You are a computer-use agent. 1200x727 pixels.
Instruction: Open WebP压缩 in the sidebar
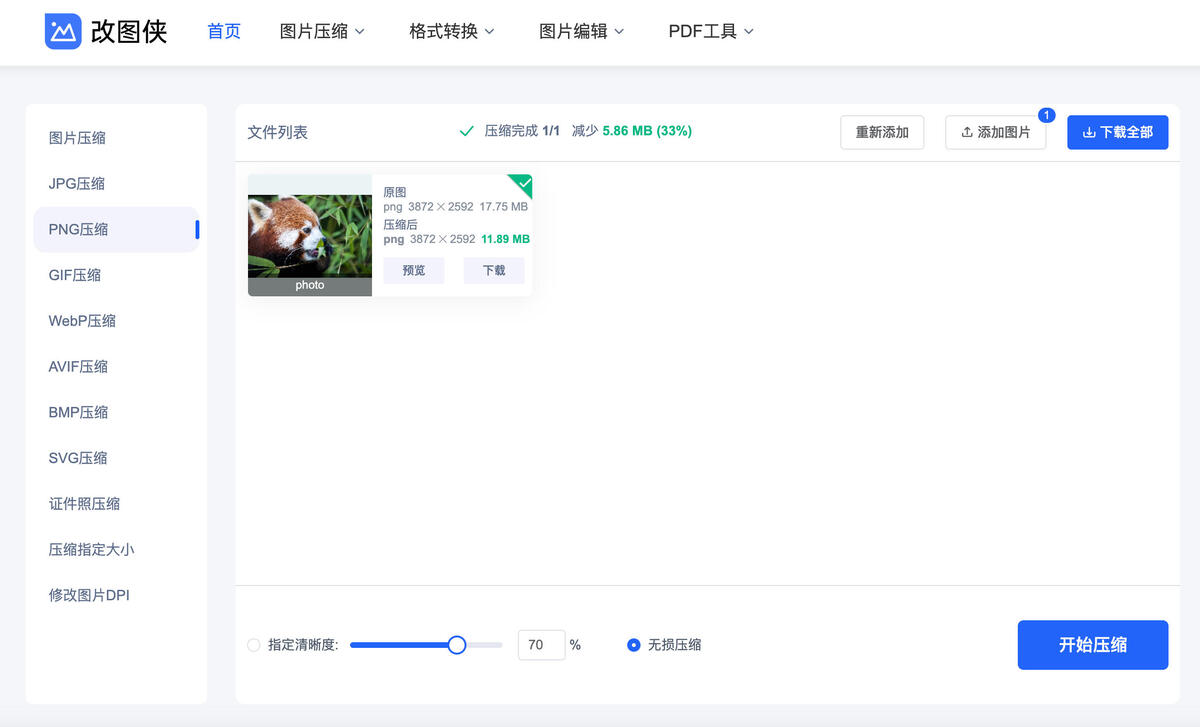pyautogui.click(x=116, y=321)
